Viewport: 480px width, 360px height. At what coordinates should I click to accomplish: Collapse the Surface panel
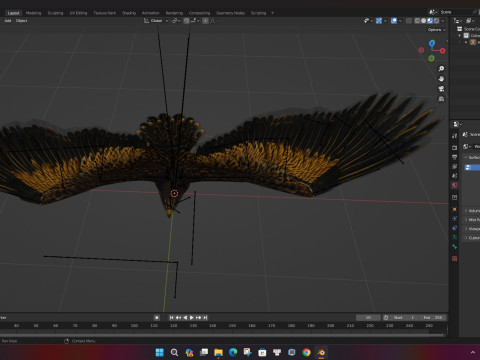(472, 157)
